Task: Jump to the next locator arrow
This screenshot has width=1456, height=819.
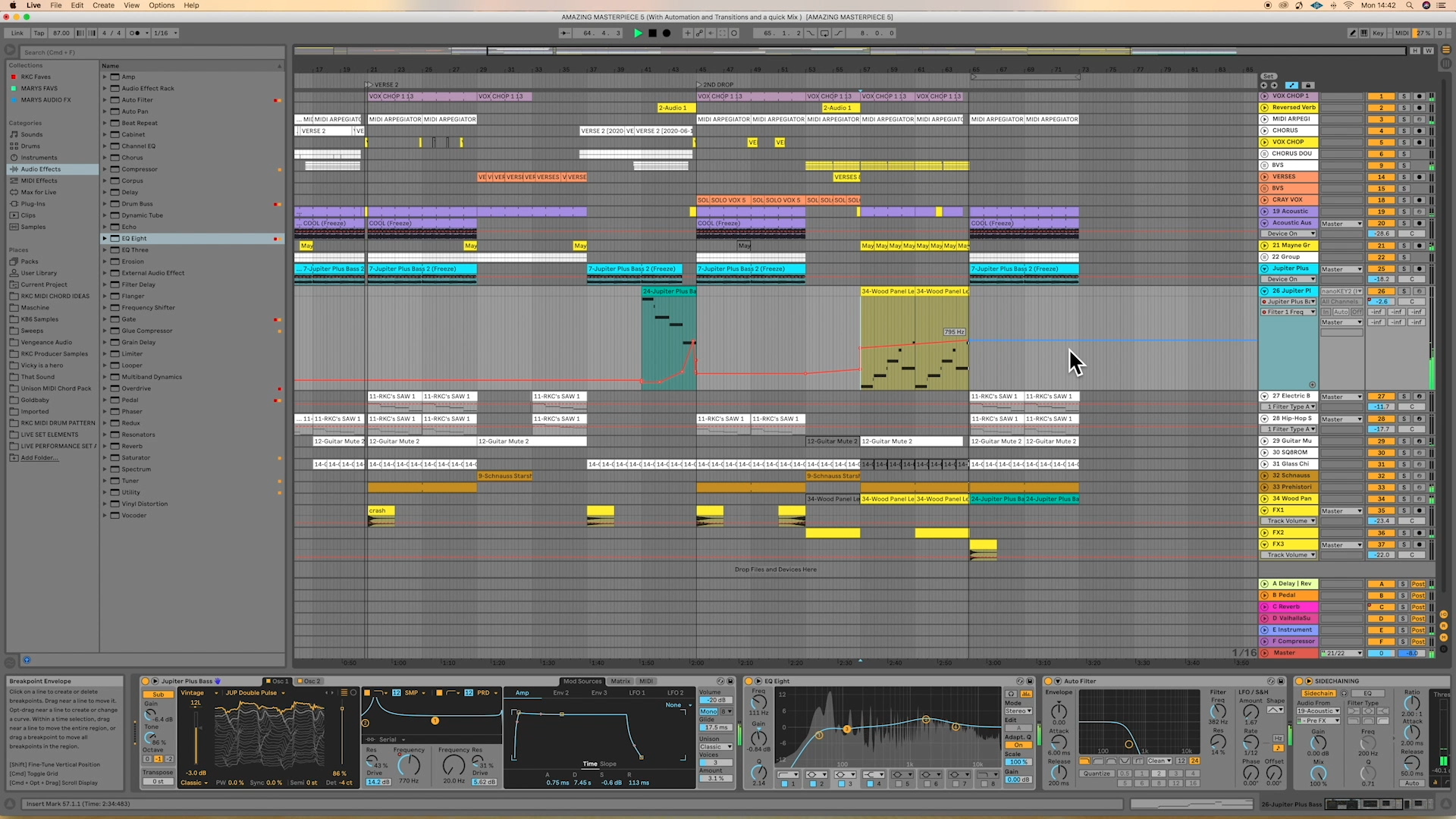Action: click(x=1273, y=86)
